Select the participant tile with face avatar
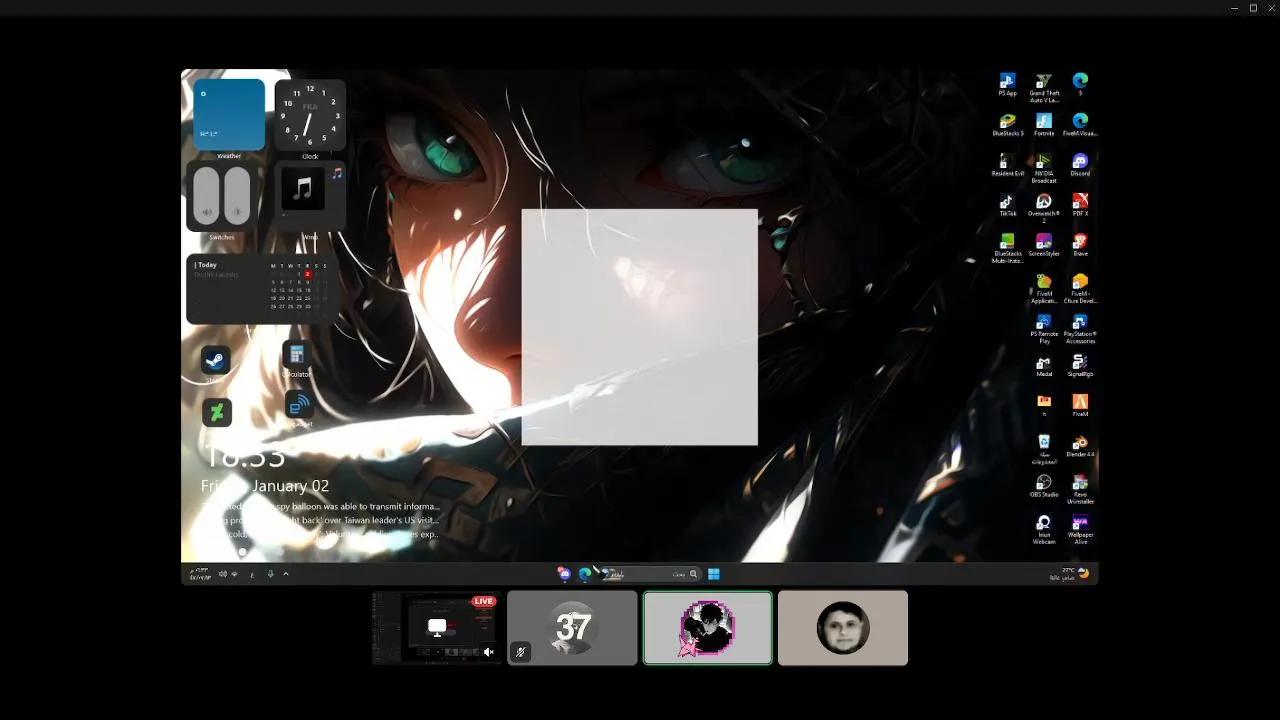This screenshot has height=720, width=1280. click(x=843, y=628)
